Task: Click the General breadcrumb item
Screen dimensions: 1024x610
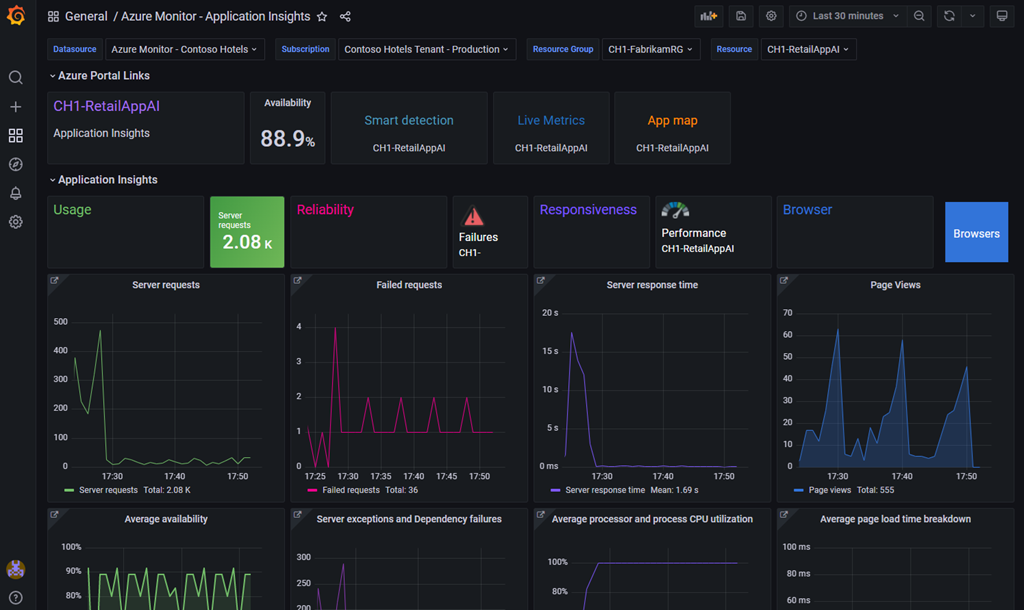Action: click(x=86, y=16)
